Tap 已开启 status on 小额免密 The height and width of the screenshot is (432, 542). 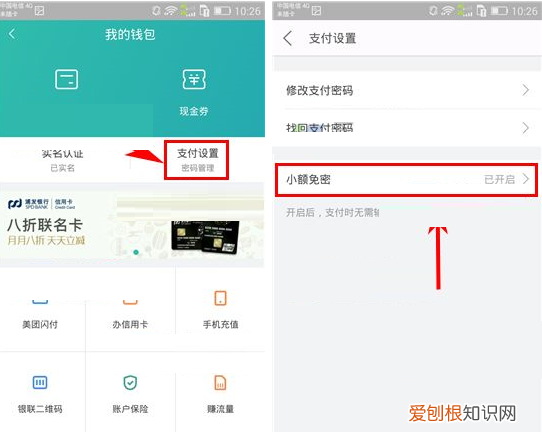click(x=499, y=179)
